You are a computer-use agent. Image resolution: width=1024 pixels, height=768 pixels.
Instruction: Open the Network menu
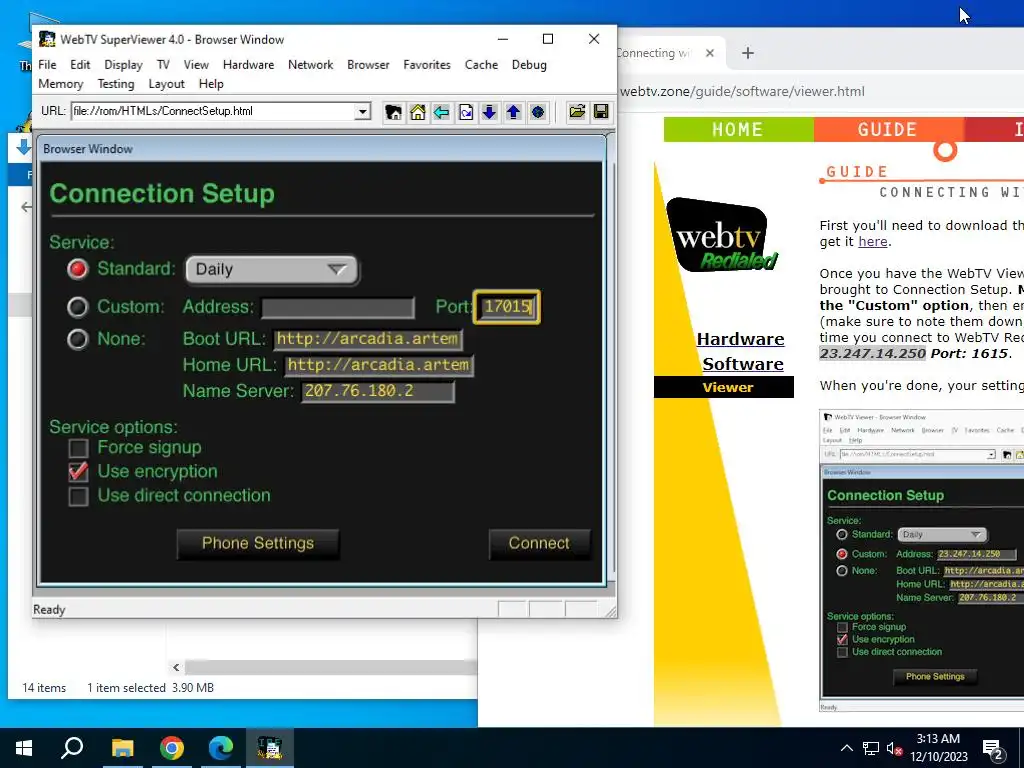[x=311, y=65]
